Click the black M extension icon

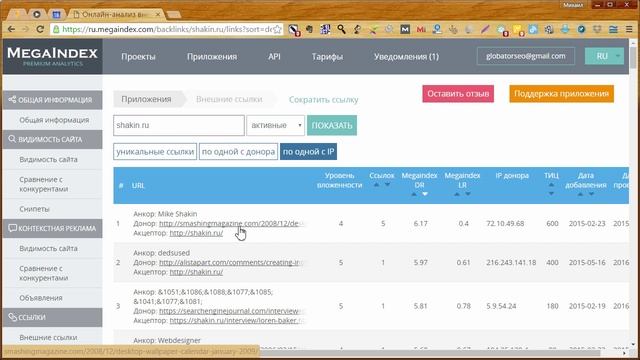(405, 29)
